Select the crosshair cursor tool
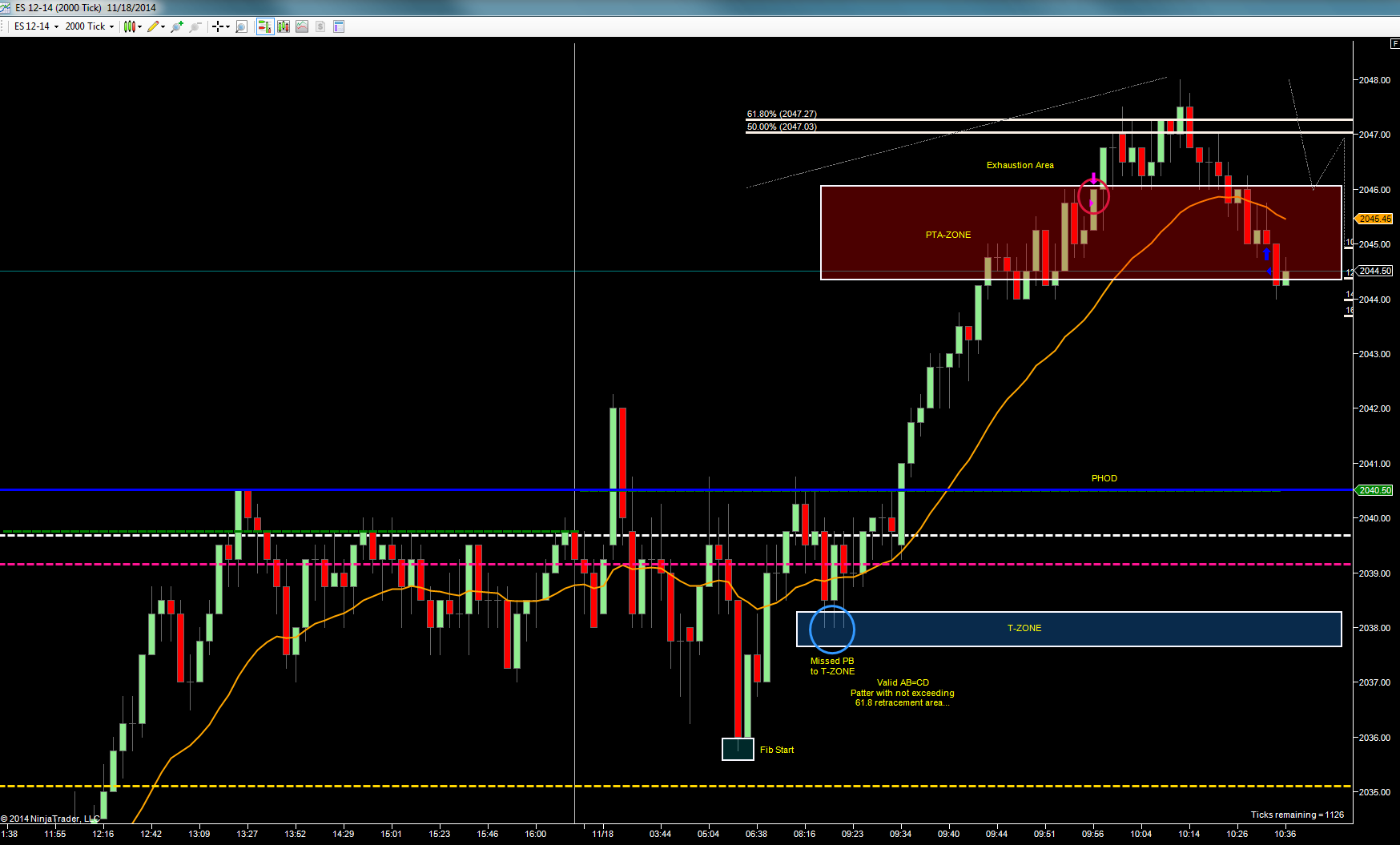The width and height of the screenshot is (1400, 845). [x=217, y=26]
